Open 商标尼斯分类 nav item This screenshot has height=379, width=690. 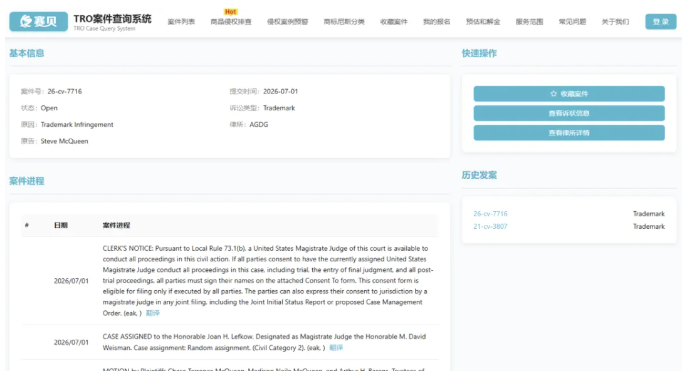(344, 22)
